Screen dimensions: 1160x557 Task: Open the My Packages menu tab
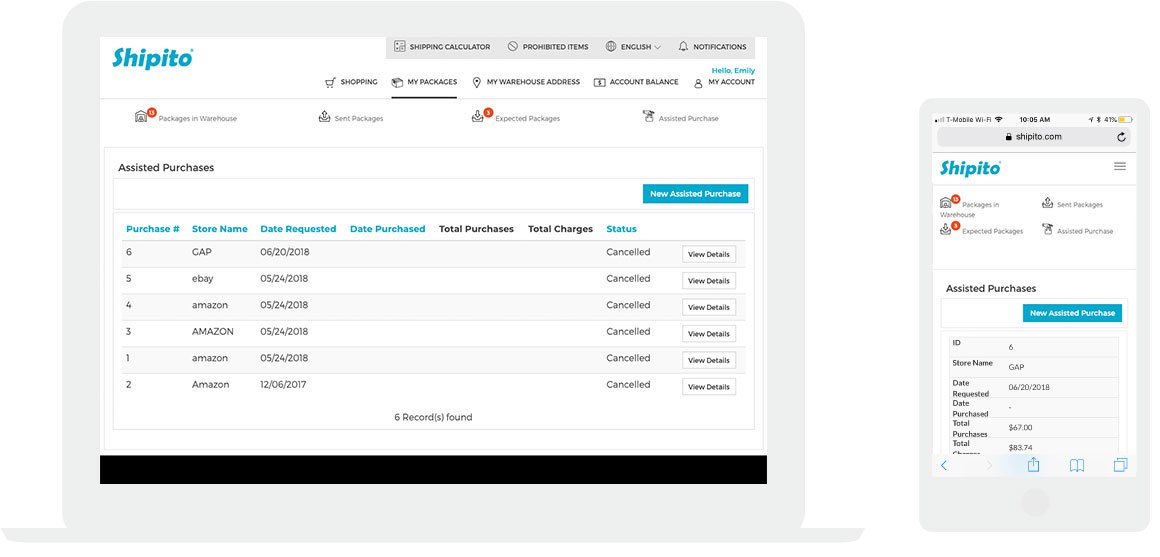coord(424,82)
